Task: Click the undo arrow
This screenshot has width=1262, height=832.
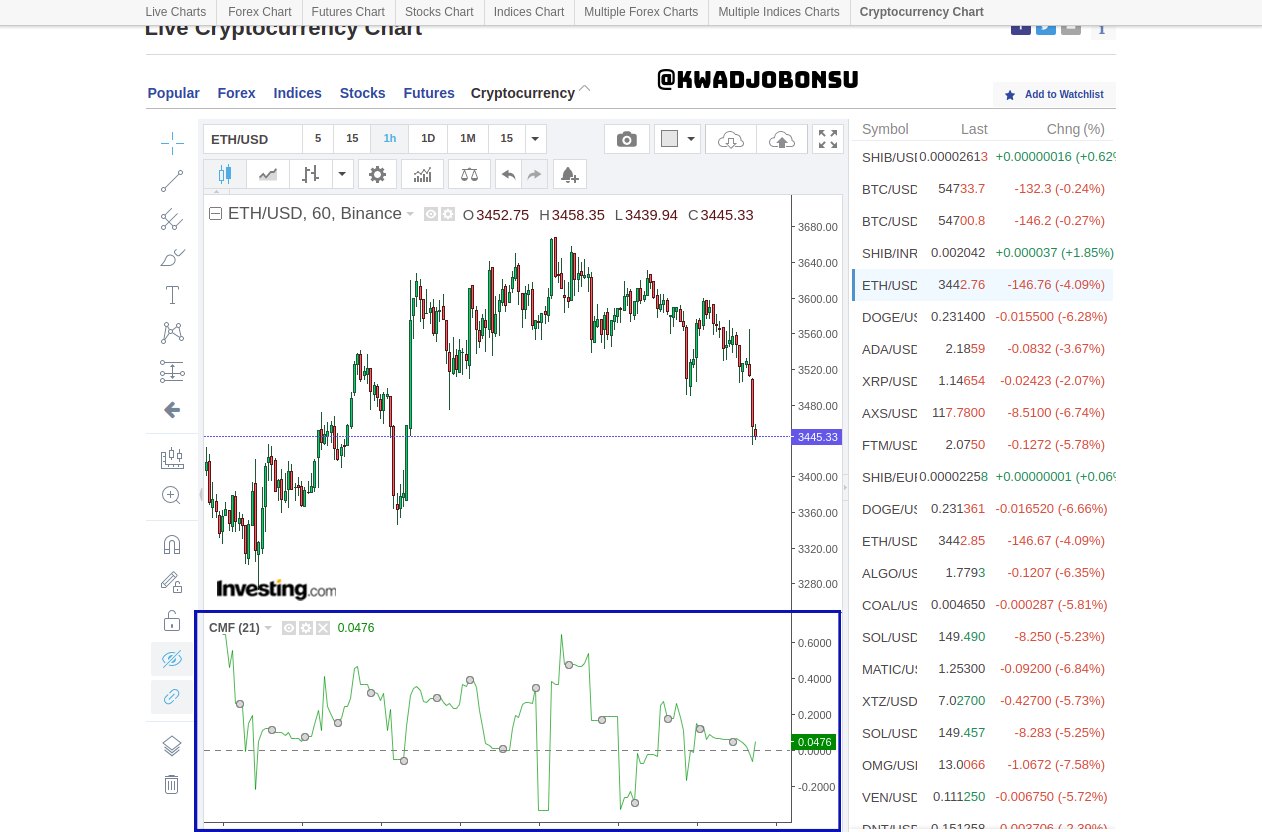Action: point(509,174)
